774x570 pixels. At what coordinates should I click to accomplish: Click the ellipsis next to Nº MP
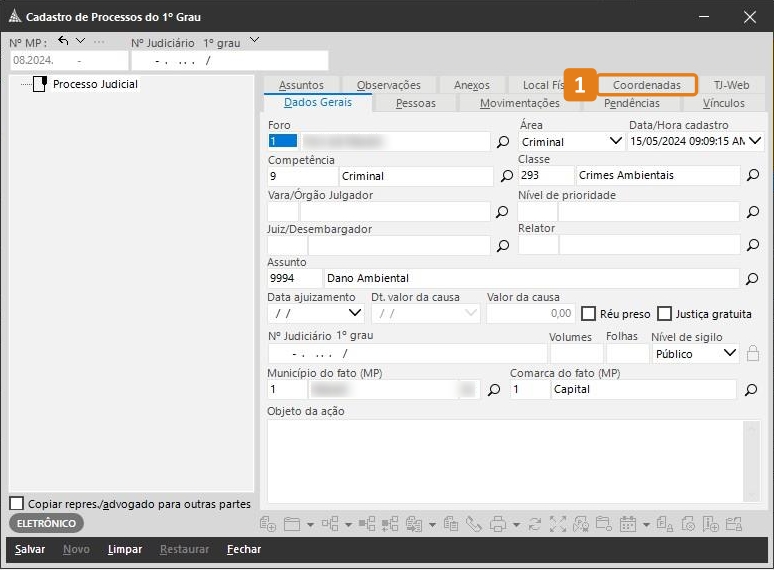99,42
